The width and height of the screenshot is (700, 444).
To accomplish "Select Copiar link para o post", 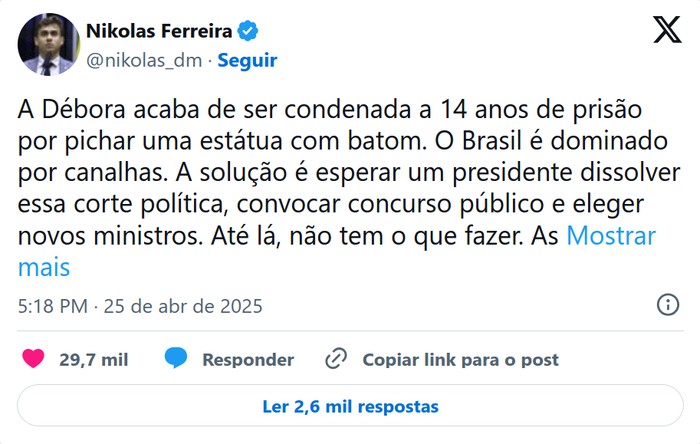I will (460, 360).
